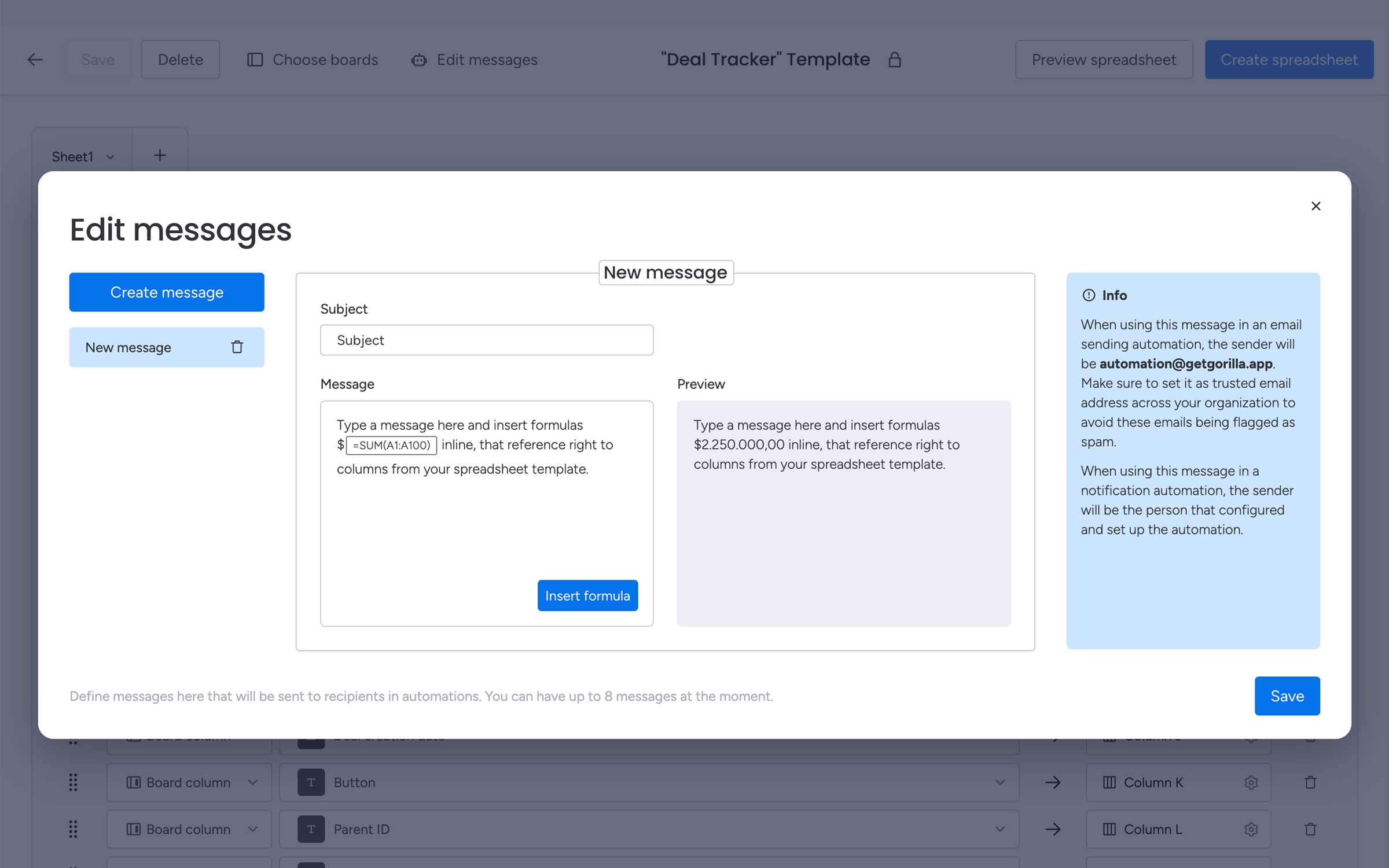Open Choose boards

(x=313, y=60)
